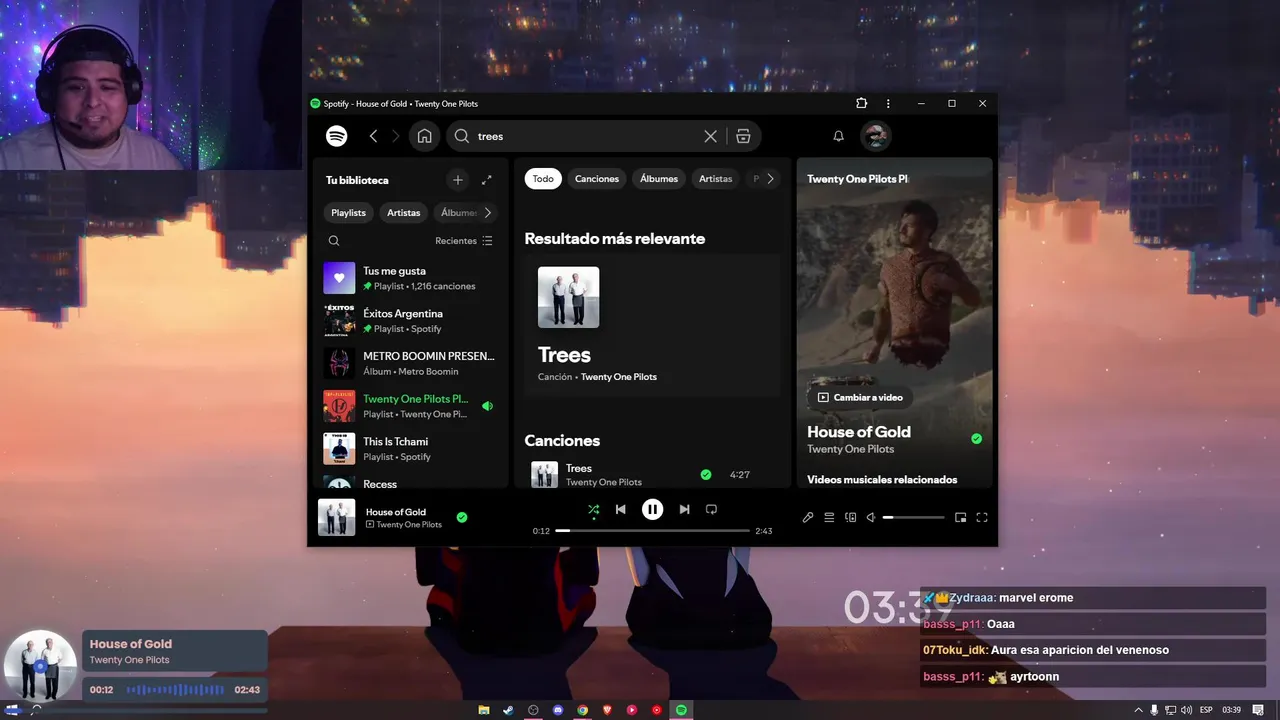
Task: Select the Artistas results tab
Action: (716, 179)
